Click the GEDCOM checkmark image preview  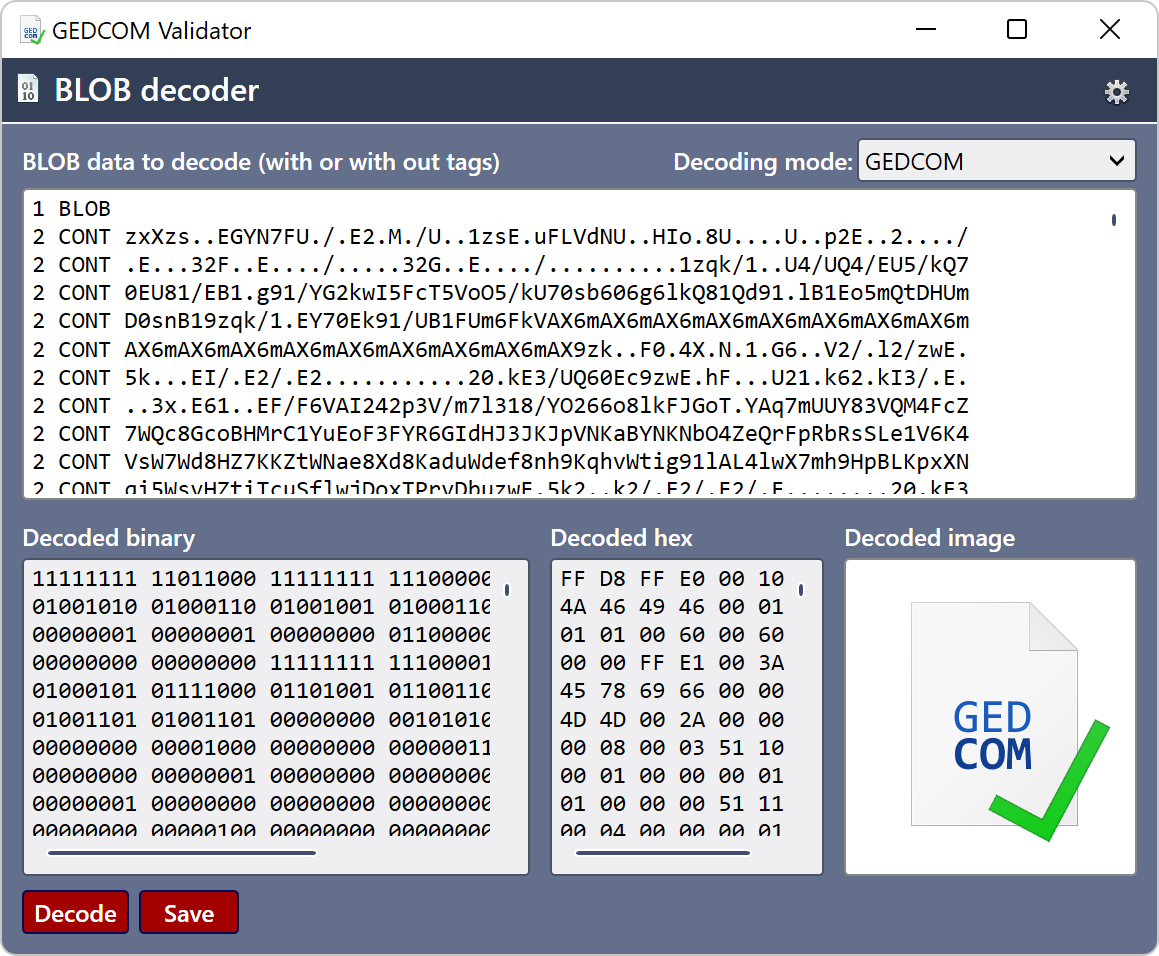(989, 715)
